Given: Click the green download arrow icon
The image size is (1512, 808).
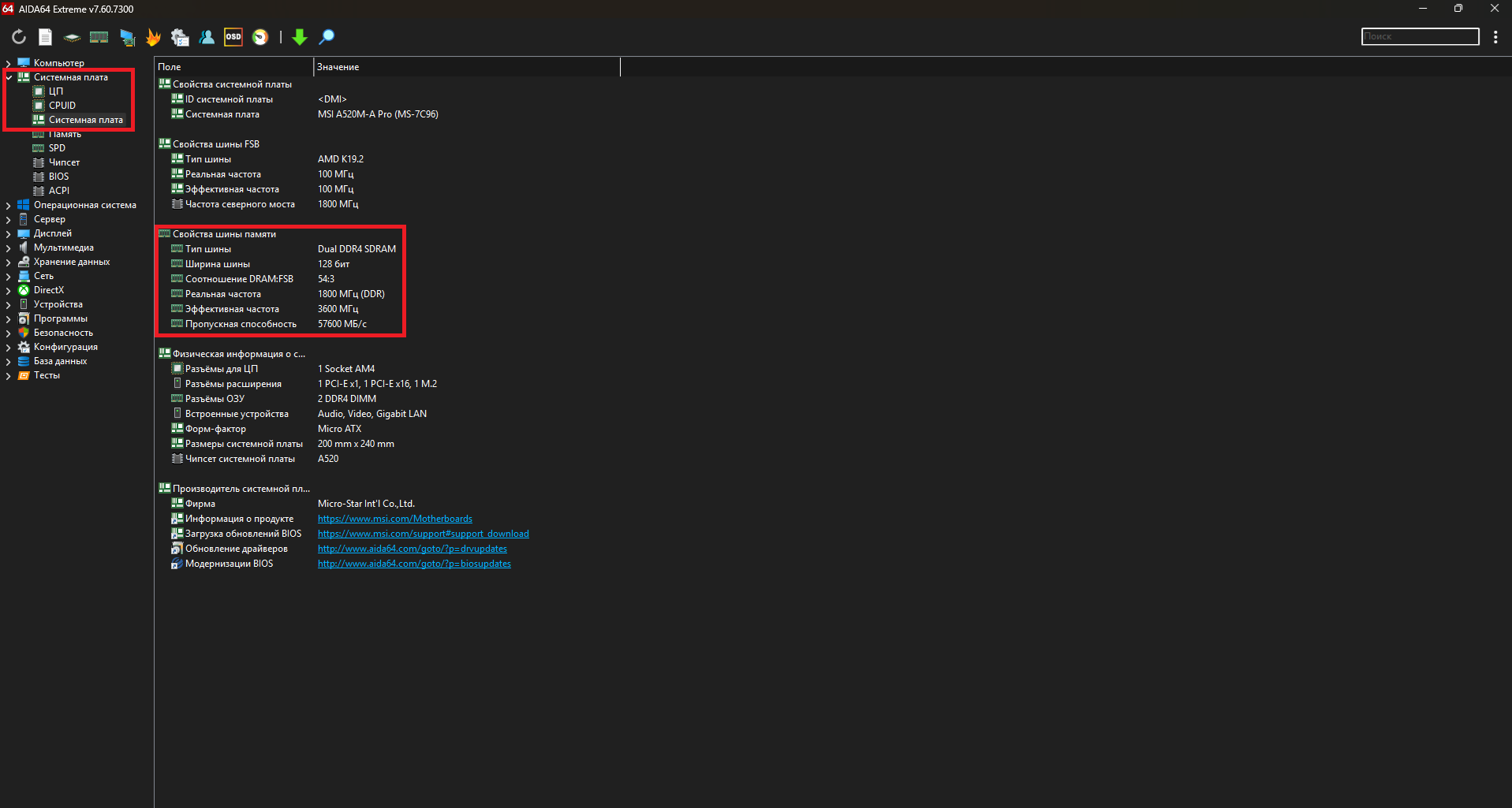Looking at the screenshot, I should point(300,37).
